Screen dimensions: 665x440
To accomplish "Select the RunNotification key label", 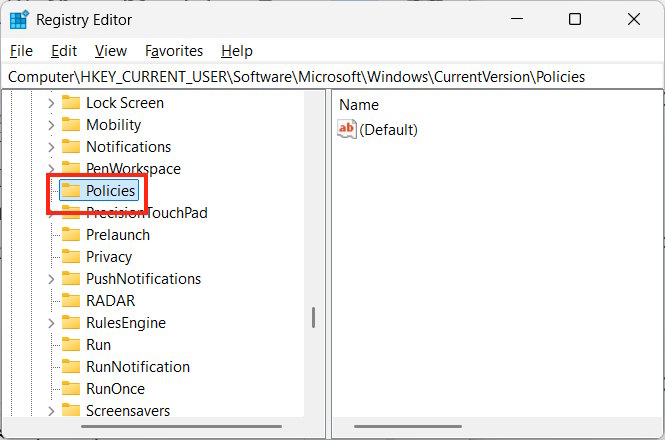I will pos(138,367).
